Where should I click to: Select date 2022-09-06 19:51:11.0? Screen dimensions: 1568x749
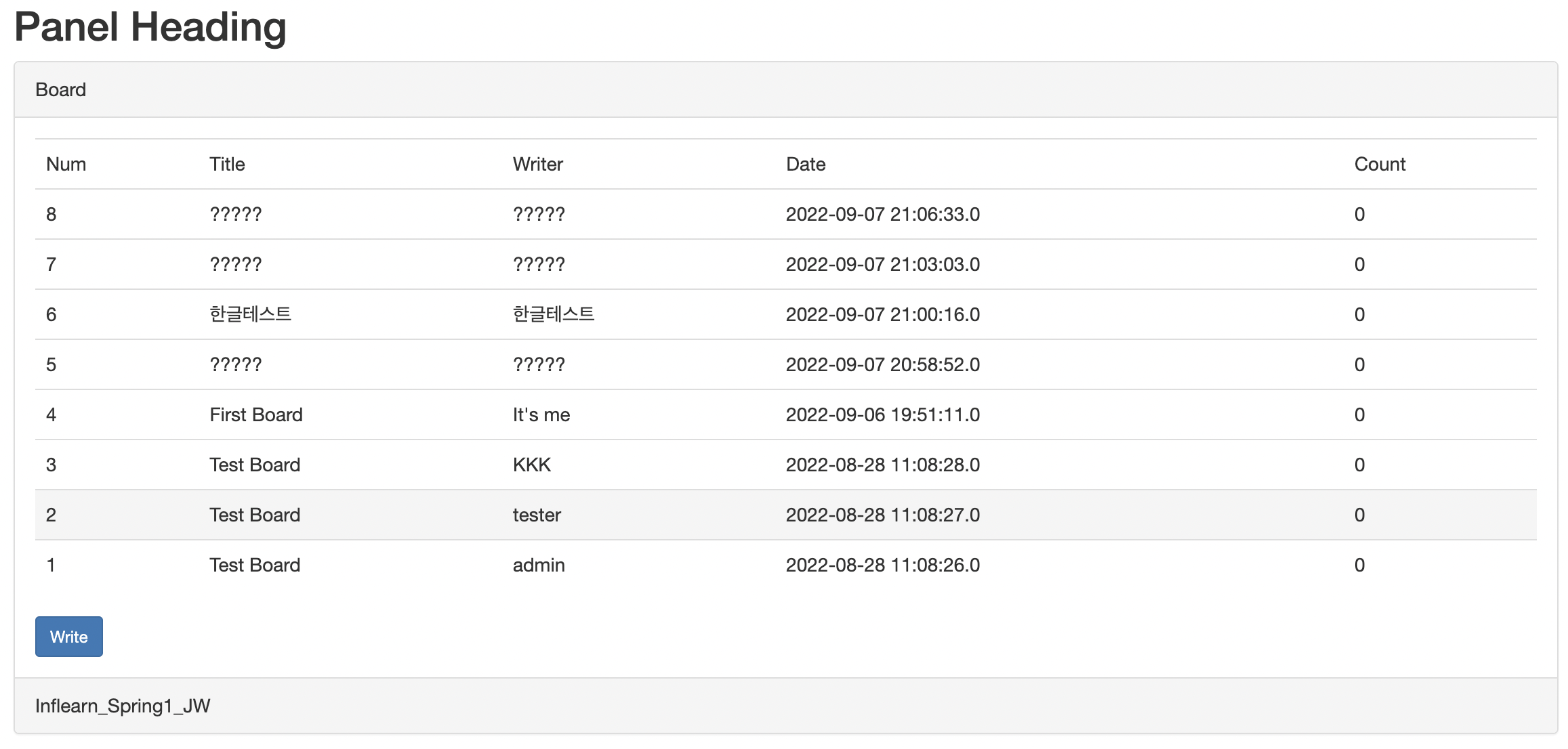883,414
